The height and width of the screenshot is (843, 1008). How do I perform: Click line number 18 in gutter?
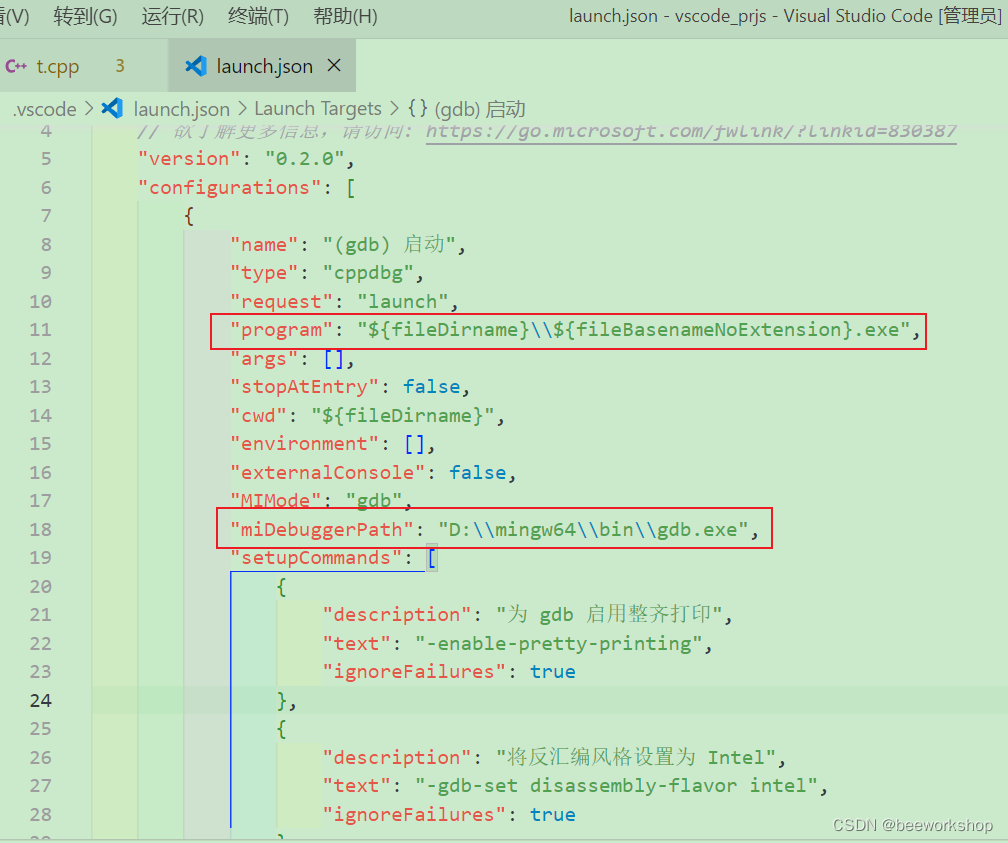pos(40,529)
